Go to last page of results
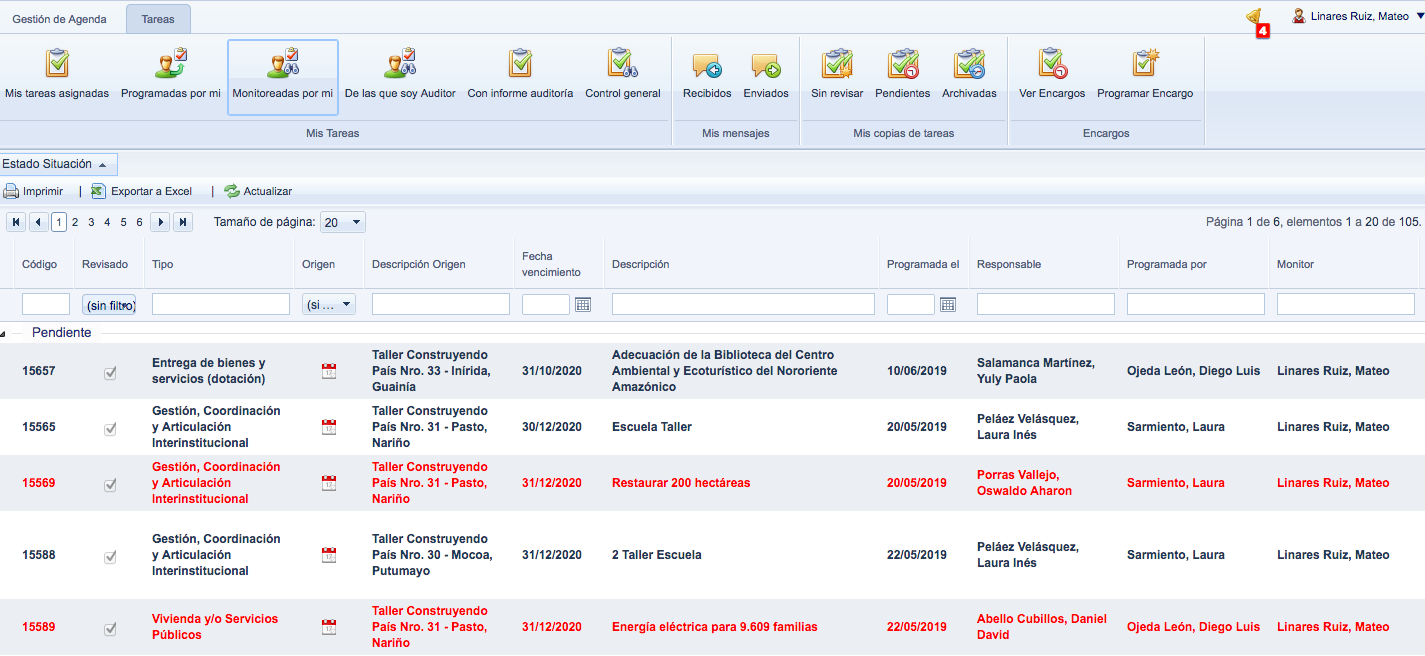The height and width of the screenshot is (656, 1425). (183, 222)
